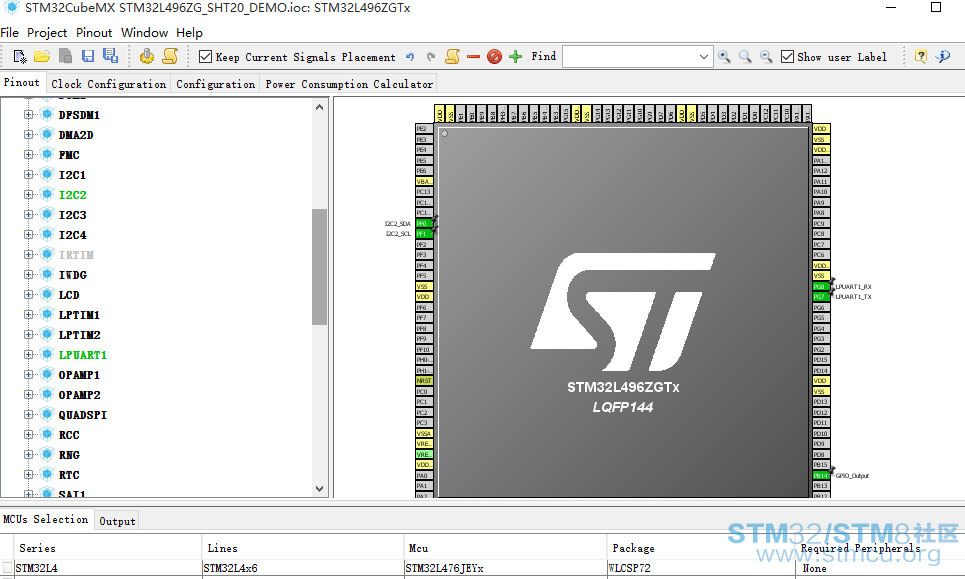965x579 pixels.
Task: Select RNG in the peripheral tree
Action: 69,455
